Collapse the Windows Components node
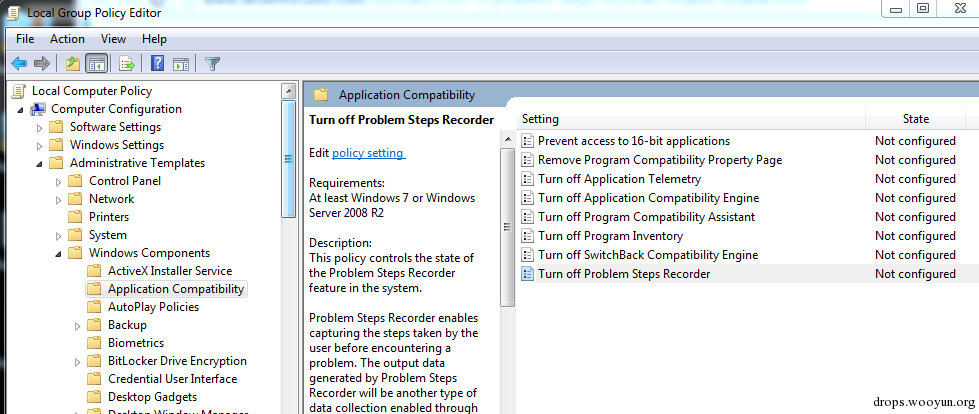 pyautogui.click(x=59, y=254)
